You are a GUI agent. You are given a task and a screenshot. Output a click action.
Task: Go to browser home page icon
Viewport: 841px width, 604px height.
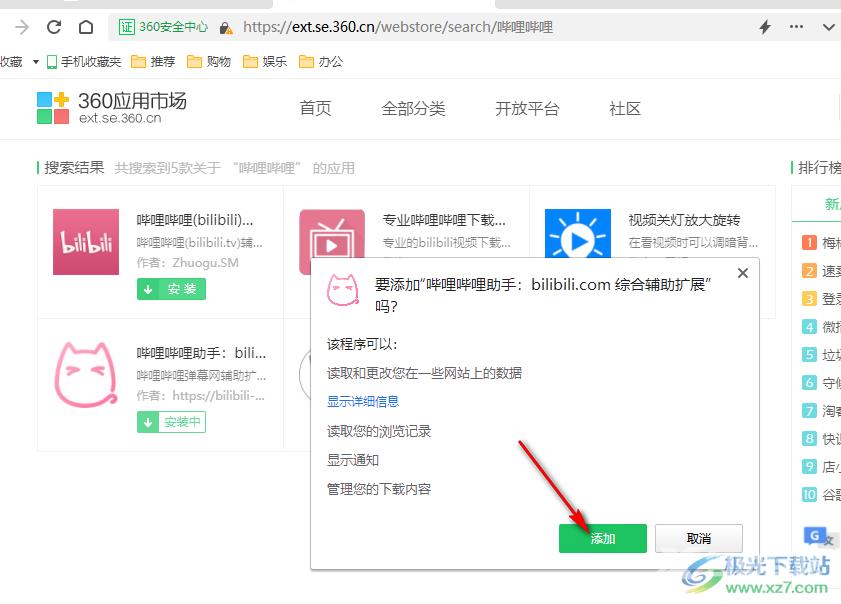tap(86, 27)
